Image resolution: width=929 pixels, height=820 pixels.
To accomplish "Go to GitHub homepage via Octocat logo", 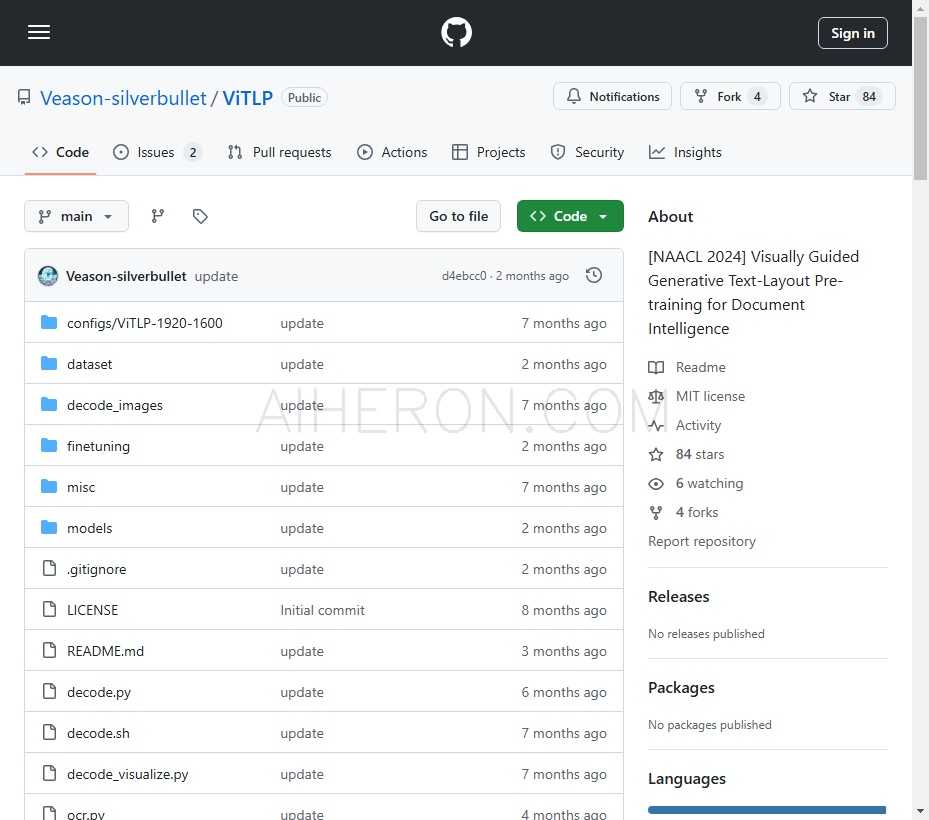I will pos(456,32).
